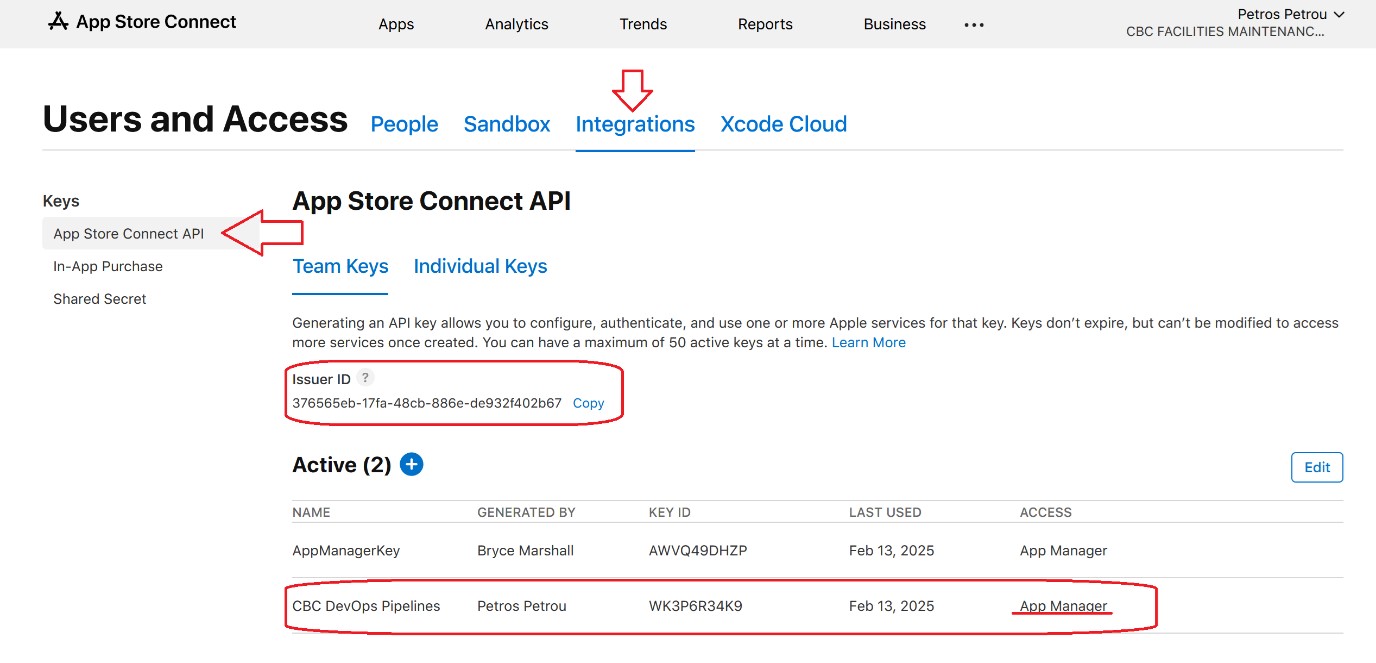This screenshot has width=1376, height=663.
Task: Select Team Keys view
Action: (x=340, y=266)
